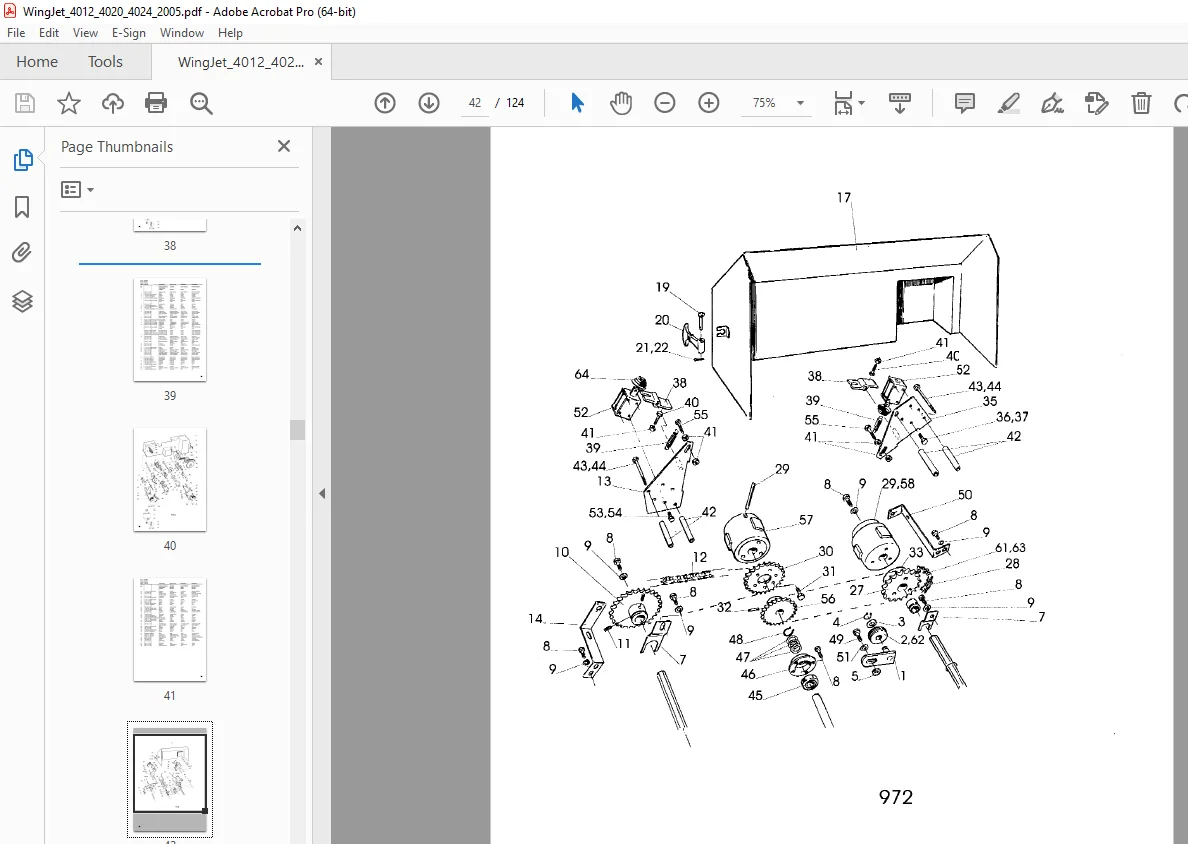Open the Home tab

pos(37,62)
